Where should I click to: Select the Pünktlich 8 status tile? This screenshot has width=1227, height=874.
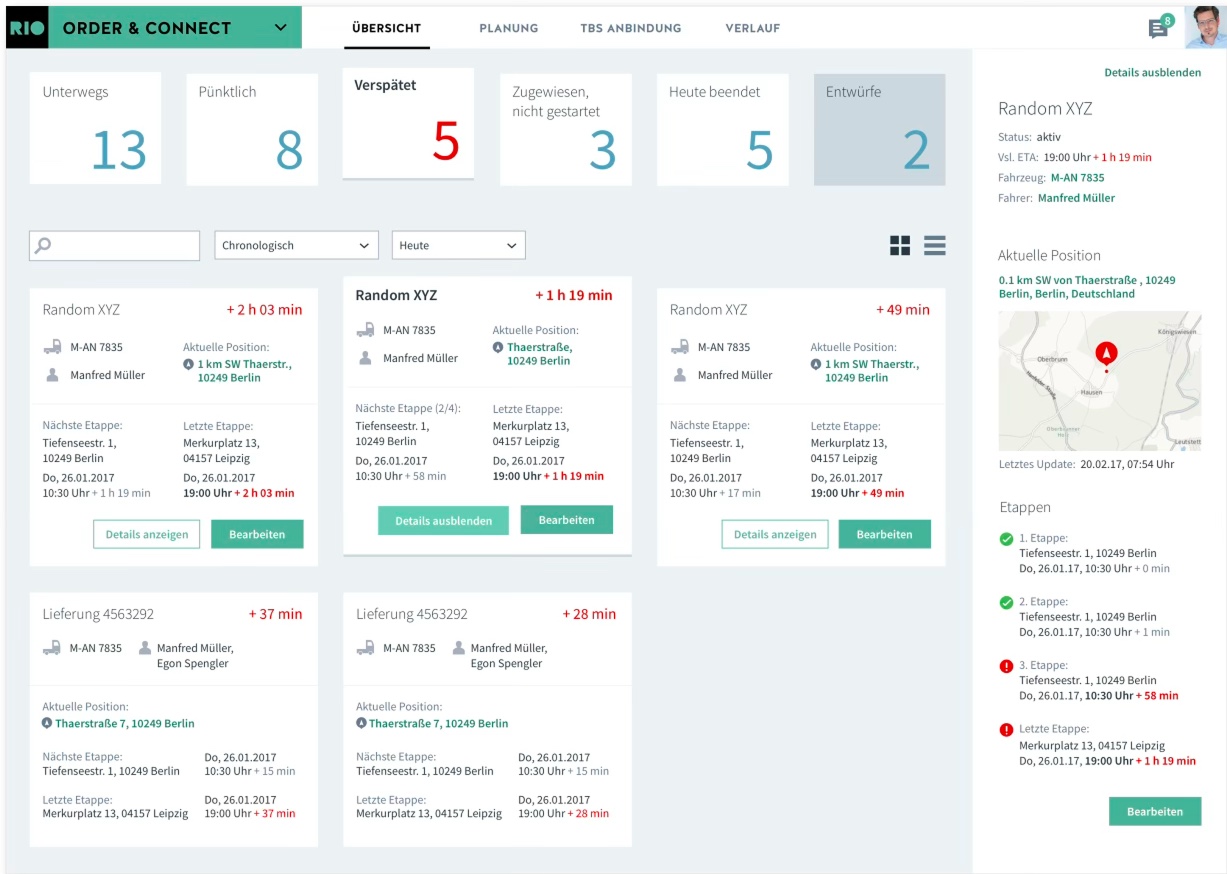click(252, 129)
